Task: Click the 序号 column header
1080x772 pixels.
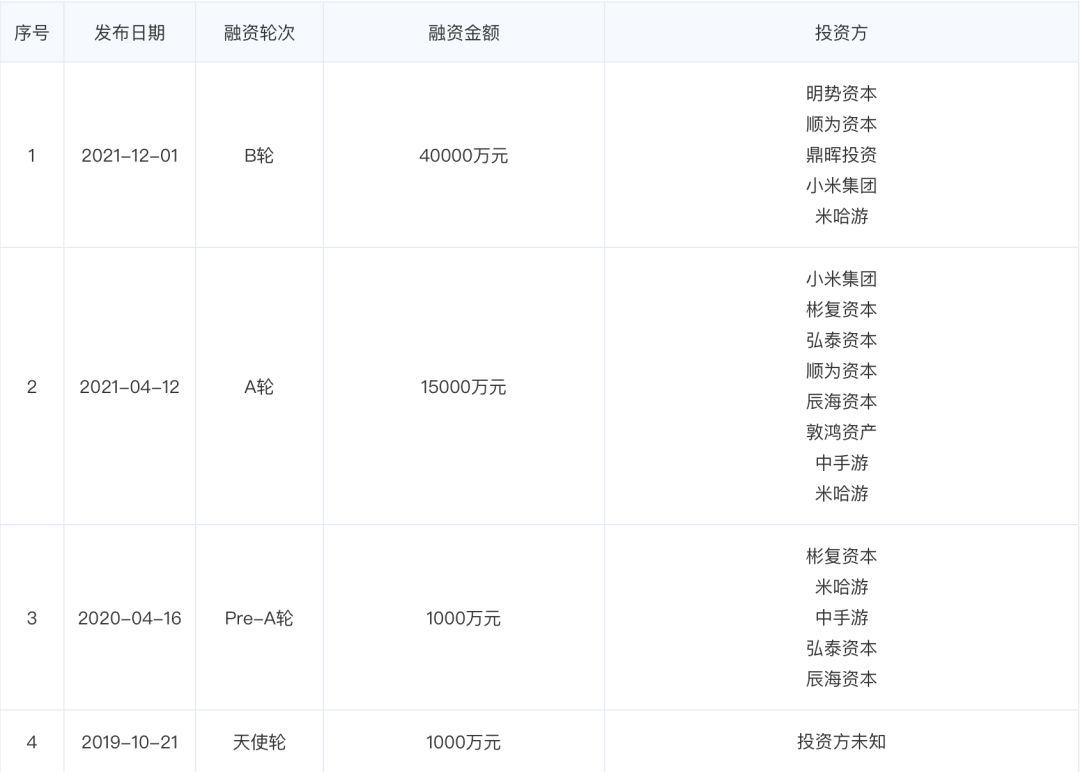Action: 32,32
